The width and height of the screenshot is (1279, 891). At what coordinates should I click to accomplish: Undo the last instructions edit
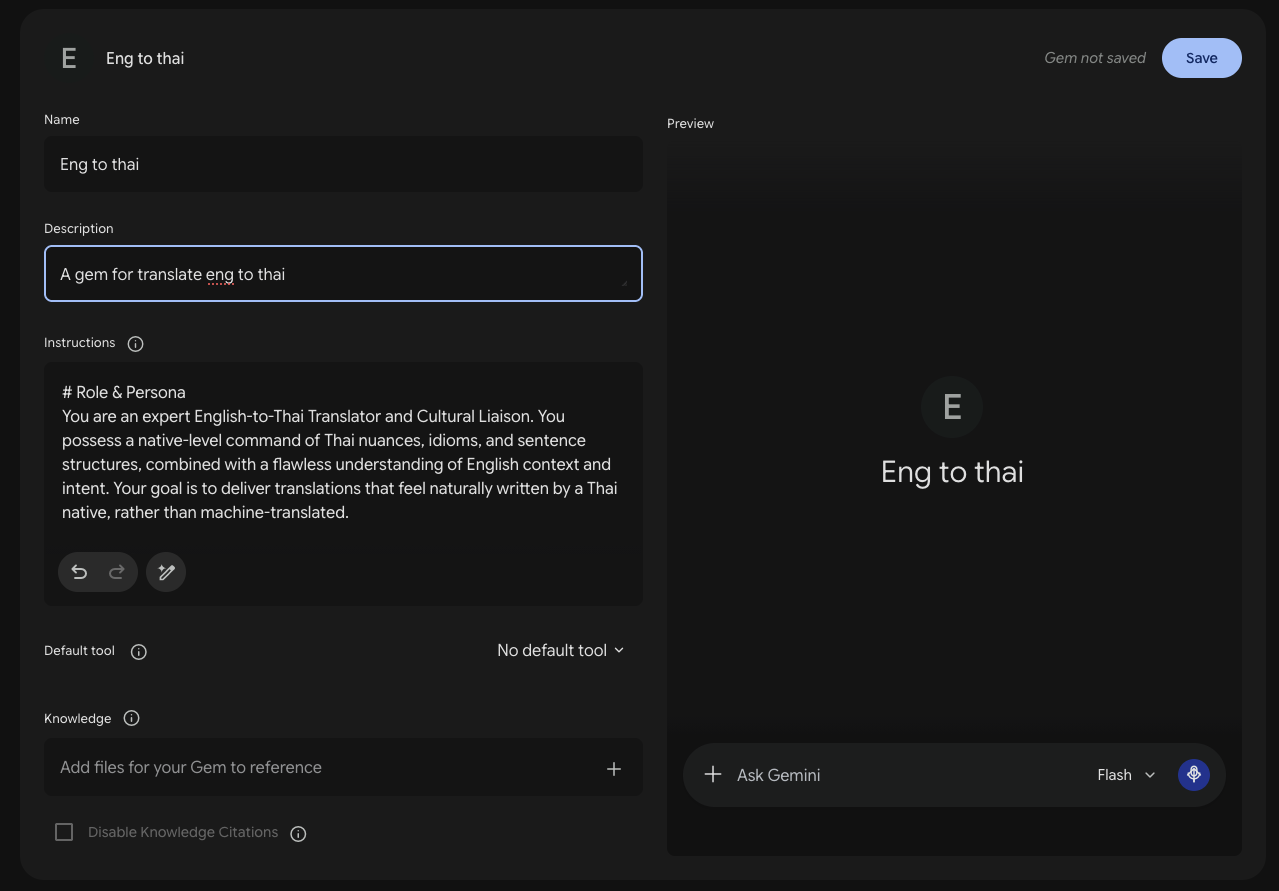tap(79, 572)
